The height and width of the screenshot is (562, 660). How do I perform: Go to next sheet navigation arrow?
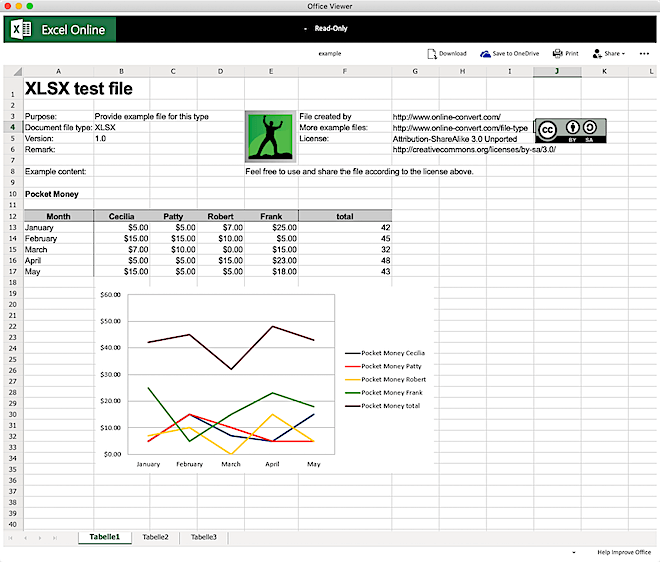click(x=40, y=538)
